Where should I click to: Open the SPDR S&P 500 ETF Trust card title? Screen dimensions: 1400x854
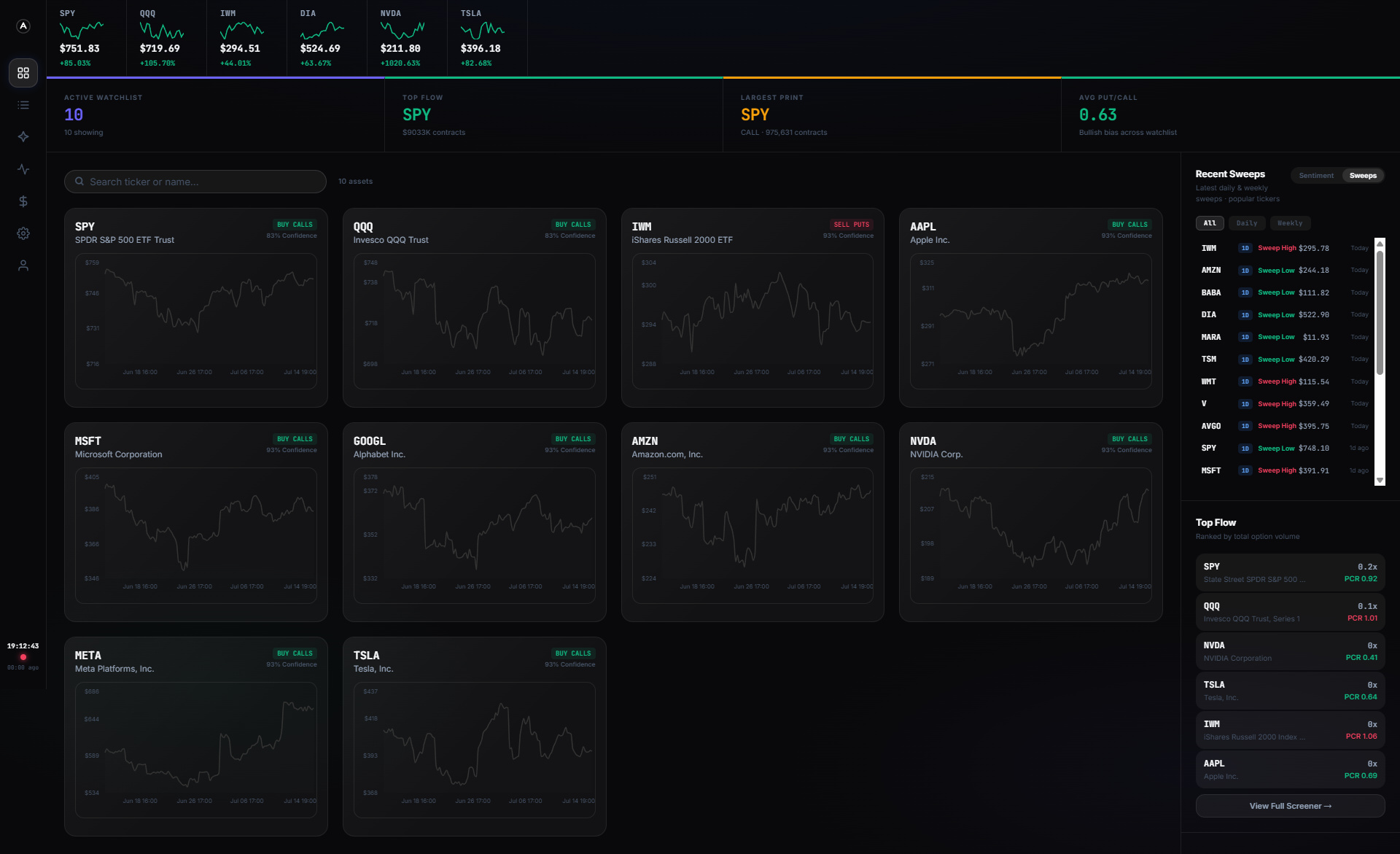click(125, 240)
